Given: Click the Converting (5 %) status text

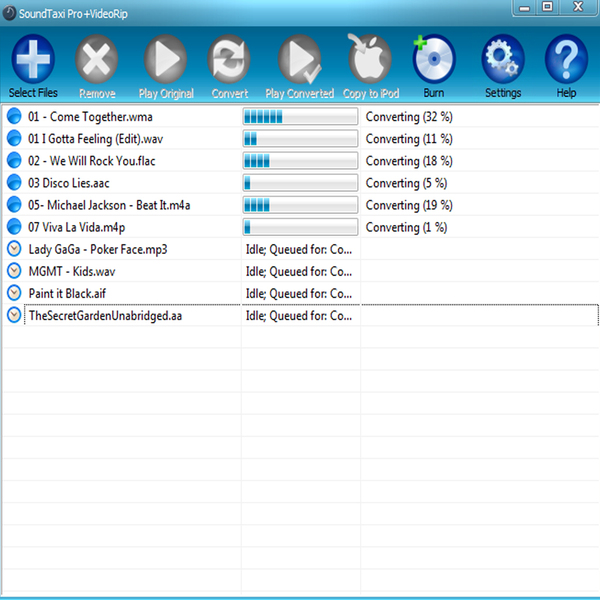Looking at the screenshot, I should pyautogui.click(x=406, y=183).
